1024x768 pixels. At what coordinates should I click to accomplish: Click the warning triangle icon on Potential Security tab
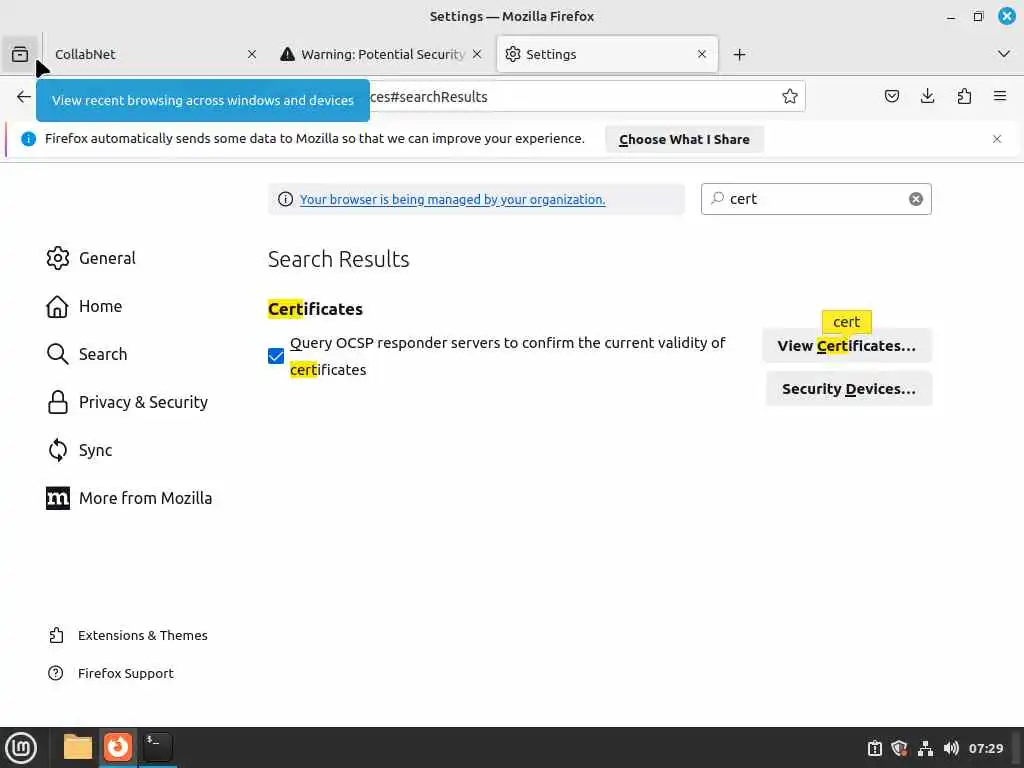point(287,54)
